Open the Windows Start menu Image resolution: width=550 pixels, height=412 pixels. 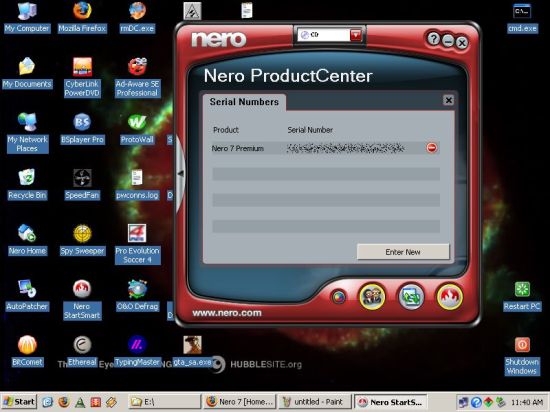tap(19, 402)
